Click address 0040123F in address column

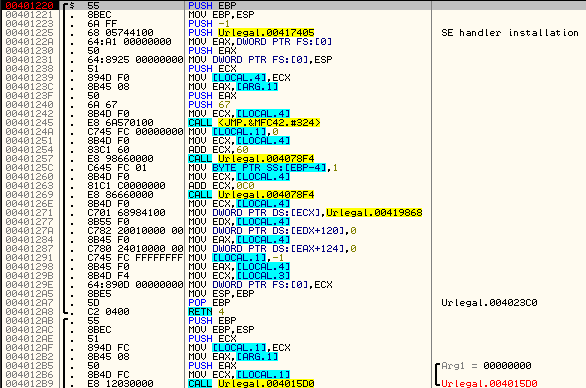(x=29, y=95)
